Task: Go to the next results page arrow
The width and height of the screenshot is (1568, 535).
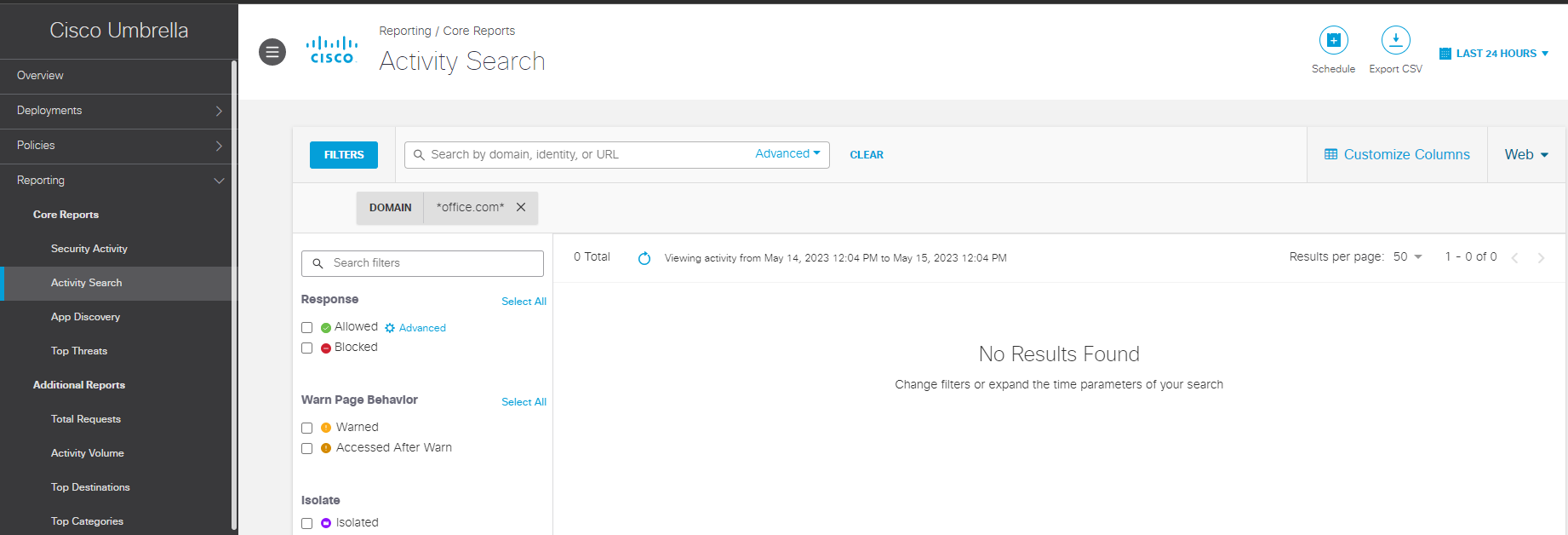Action: (x=1541, y=257)
